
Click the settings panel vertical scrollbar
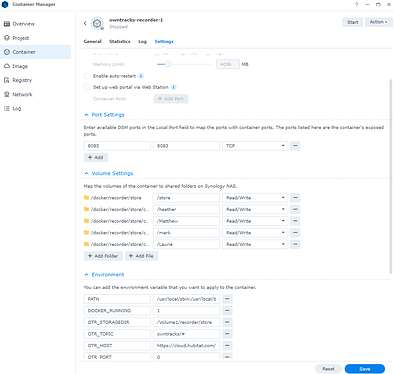tap(391, 177)
